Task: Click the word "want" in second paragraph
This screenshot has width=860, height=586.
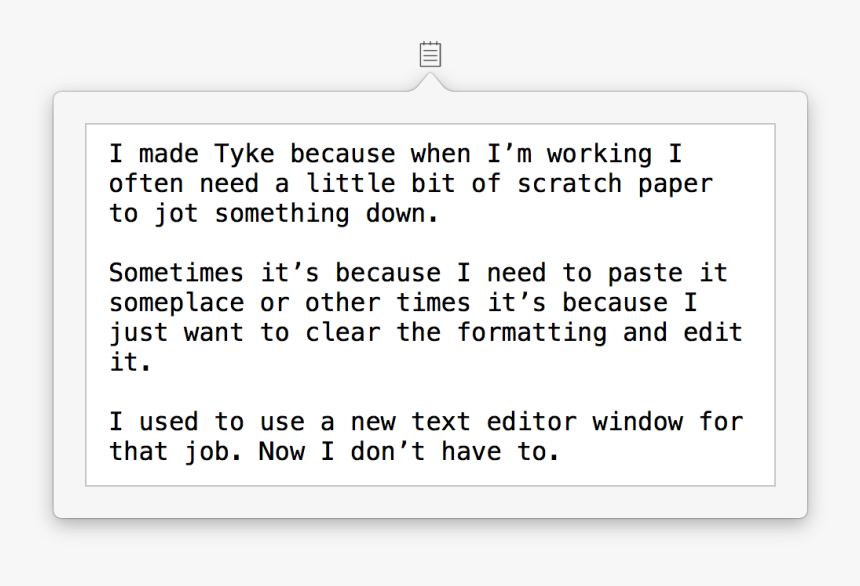Action: click(x=214, y=333)
